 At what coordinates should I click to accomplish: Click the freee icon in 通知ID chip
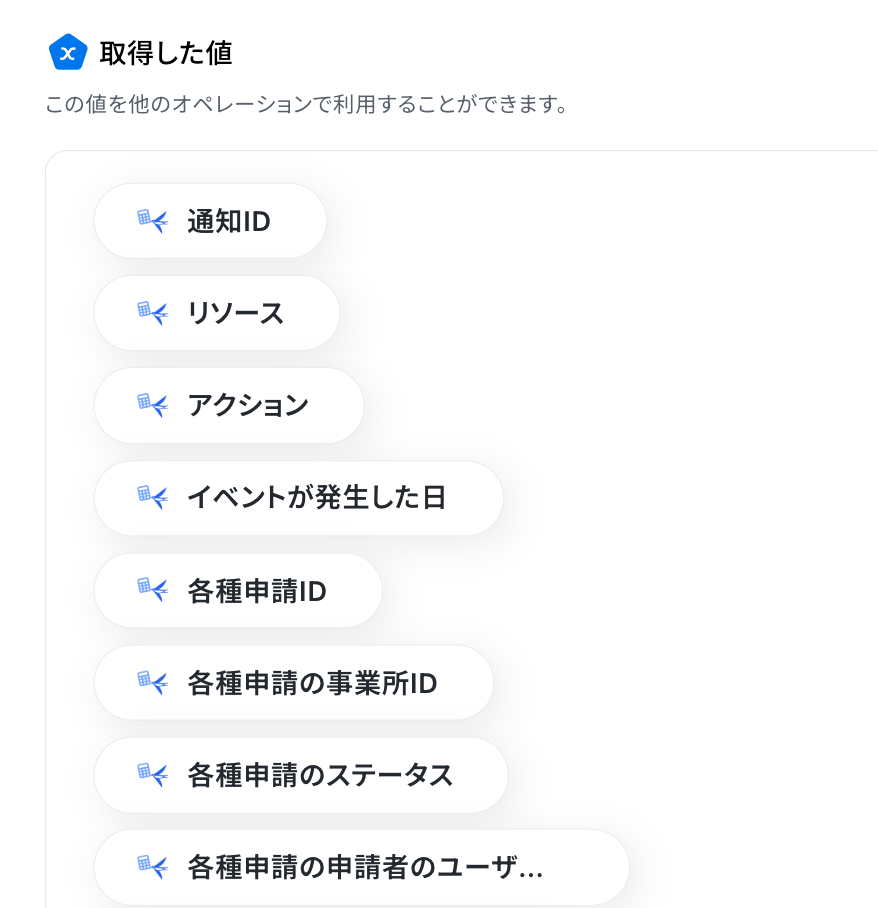(x=153, y=221)
